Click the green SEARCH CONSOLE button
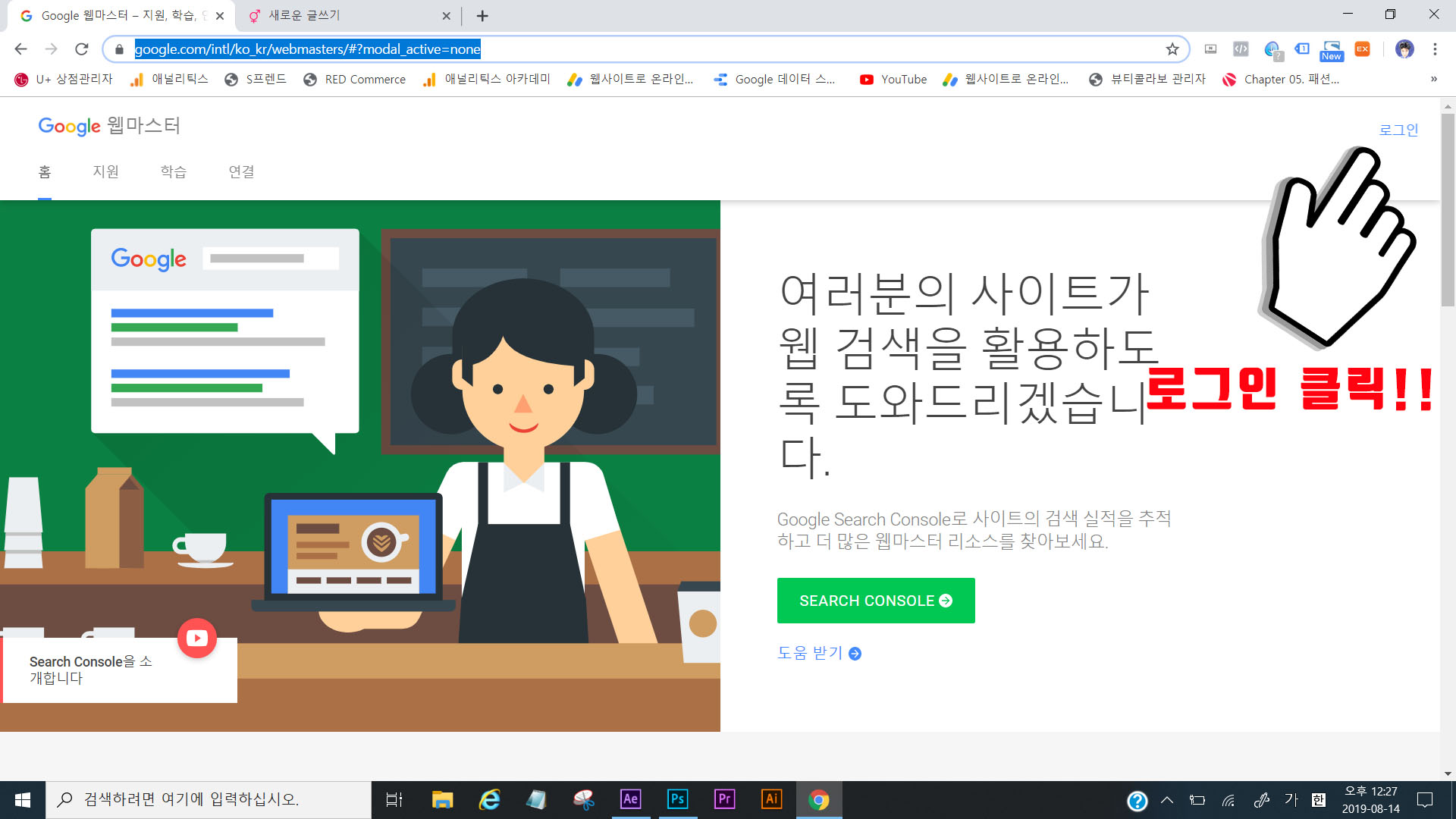1456x819 pixels. (876, 601)
